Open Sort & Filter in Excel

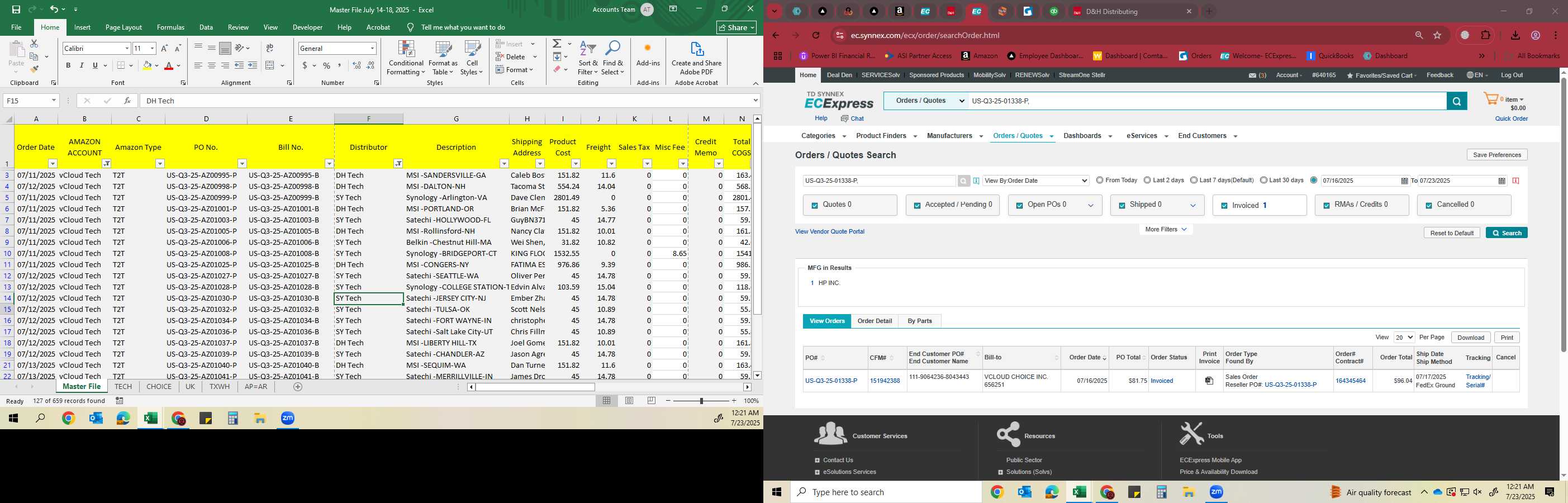click(588, 58)
